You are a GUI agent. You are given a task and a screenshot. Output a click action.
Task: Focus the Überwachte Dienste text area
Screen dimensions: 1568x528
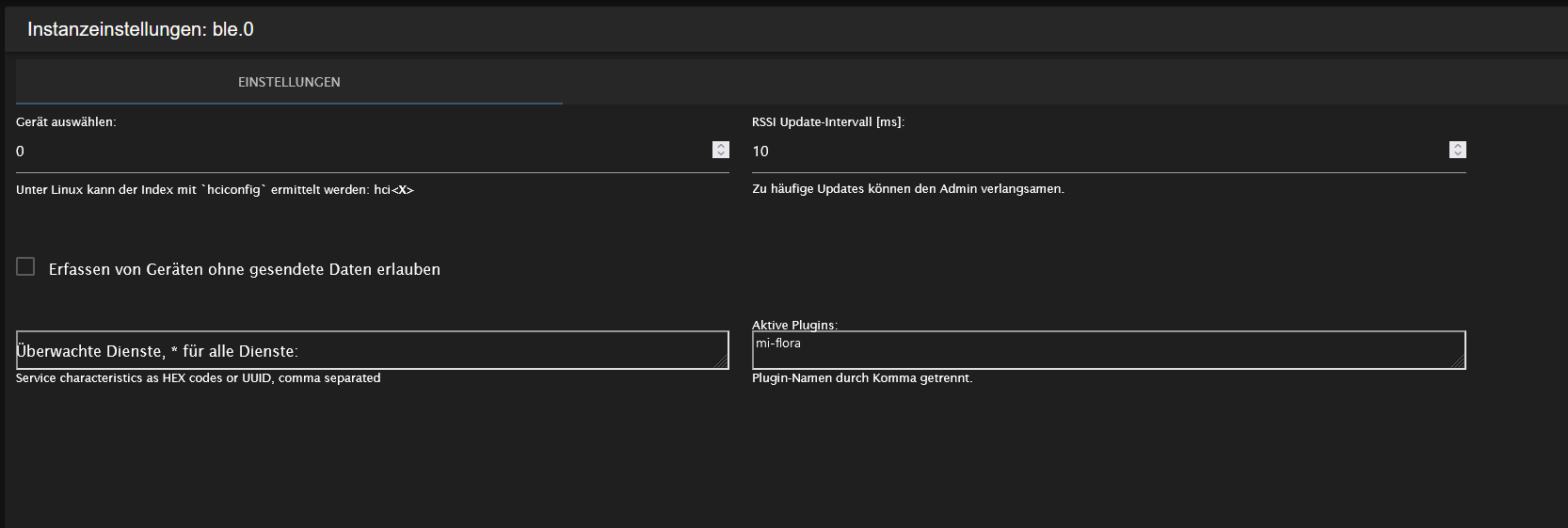pos(367,350)
